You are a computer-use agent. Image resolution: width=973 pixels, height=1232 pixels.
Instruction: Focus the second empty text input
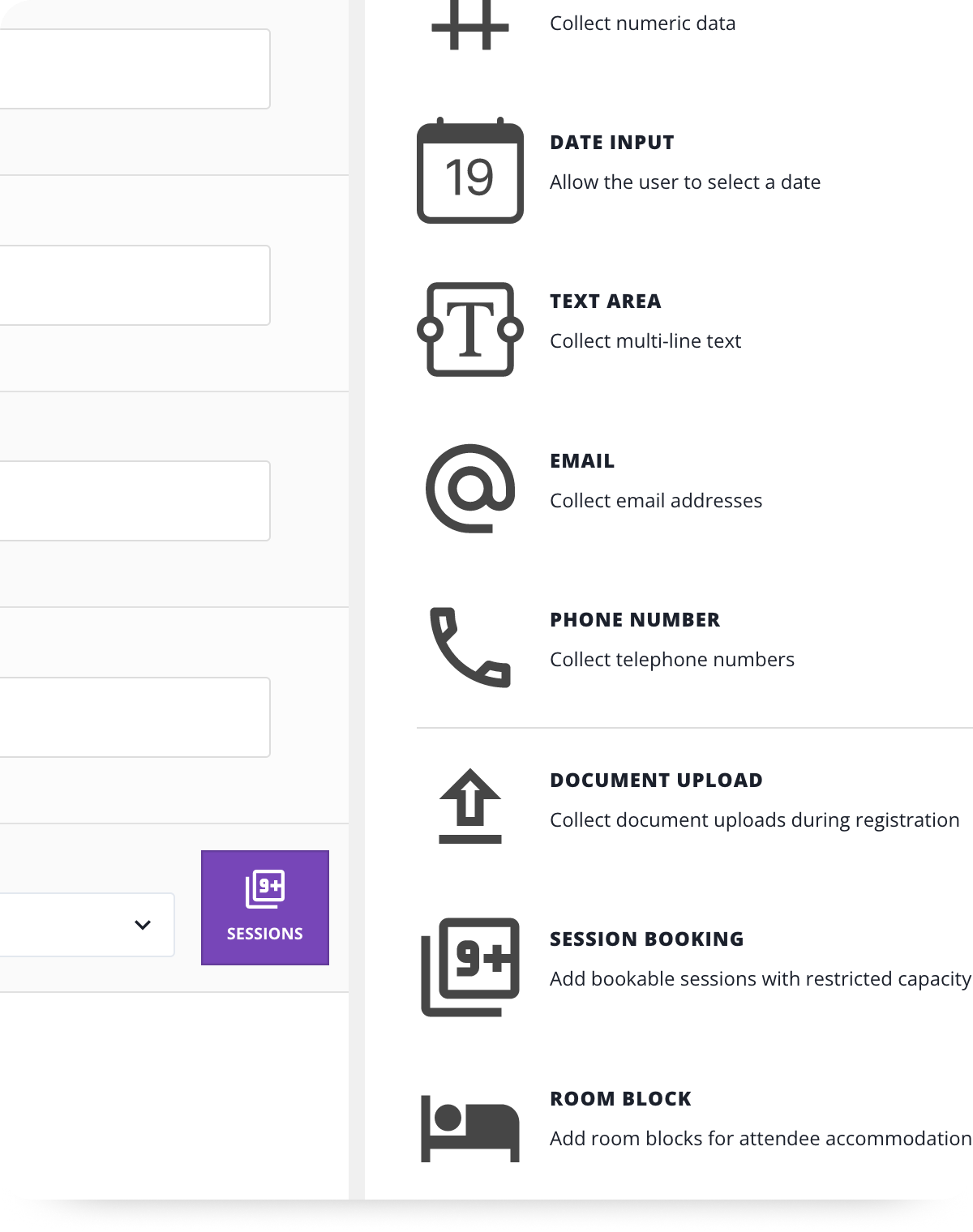[x=134, y=285]
